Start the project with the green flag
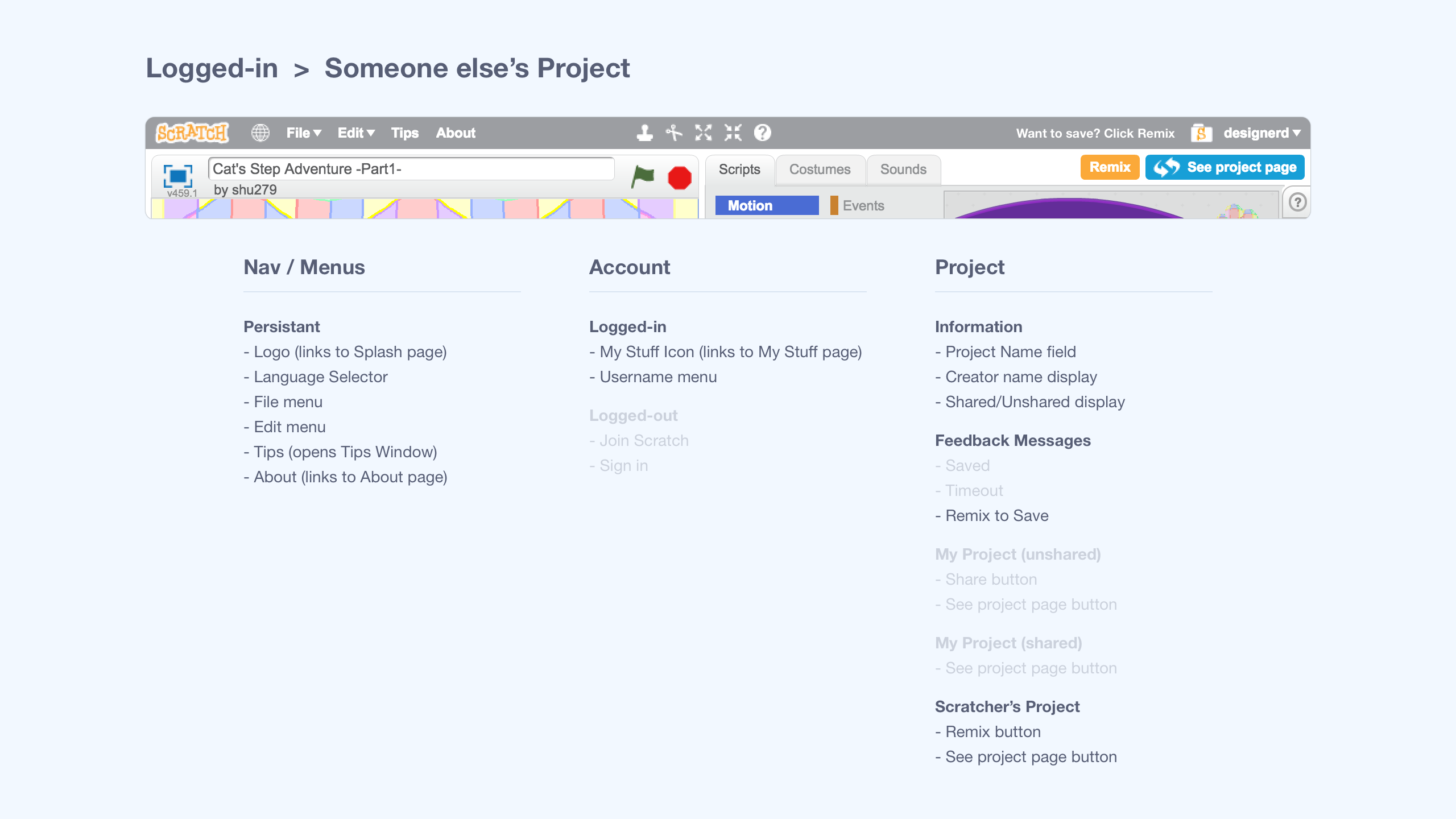Viewport: 1456px width, 819px height. pyautogui.click(x=643, y=177)
